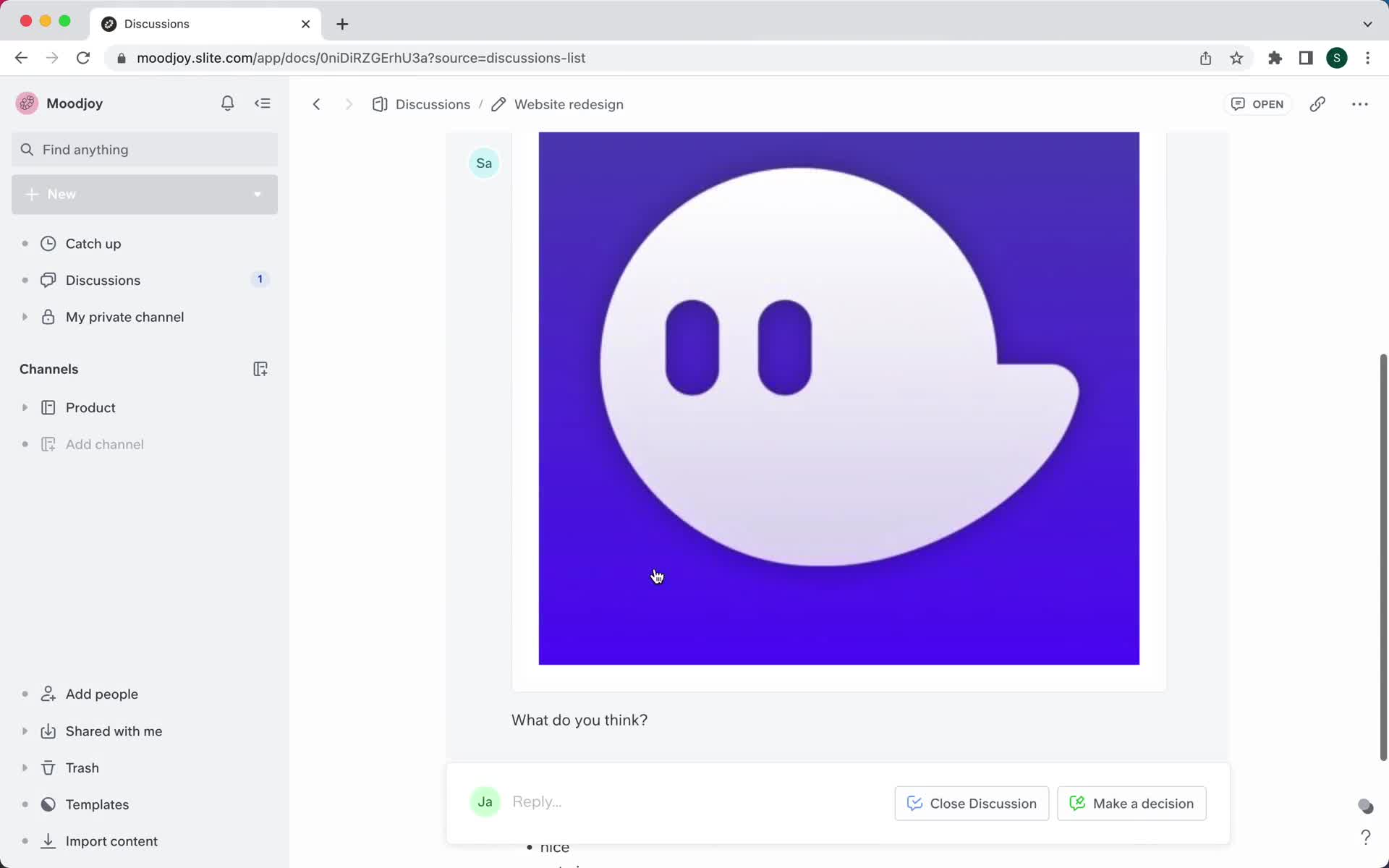Expand Shared with me
1389x868 pixels.
pos(25,731)
